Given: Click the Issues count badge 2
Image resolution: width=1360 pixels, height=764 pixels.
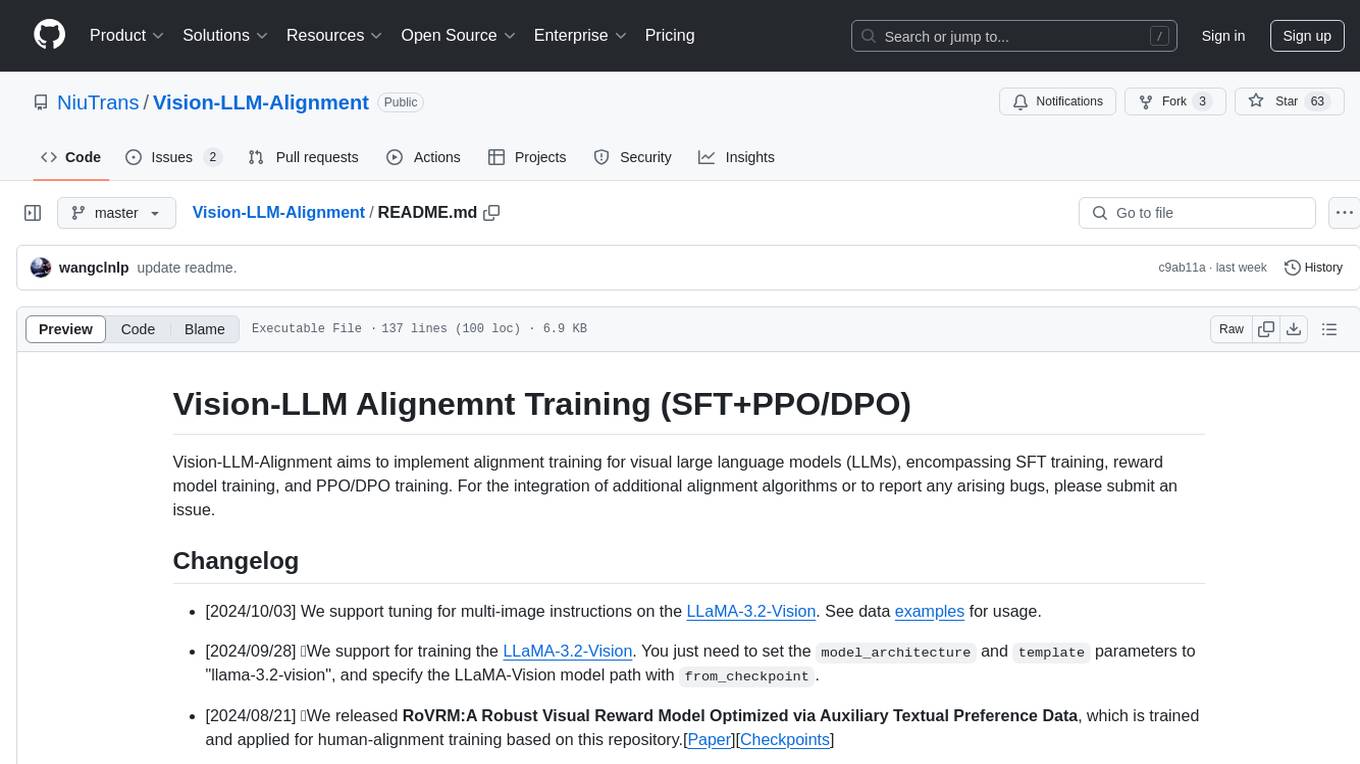Looking at the screenshot, I should click(212, 157).
